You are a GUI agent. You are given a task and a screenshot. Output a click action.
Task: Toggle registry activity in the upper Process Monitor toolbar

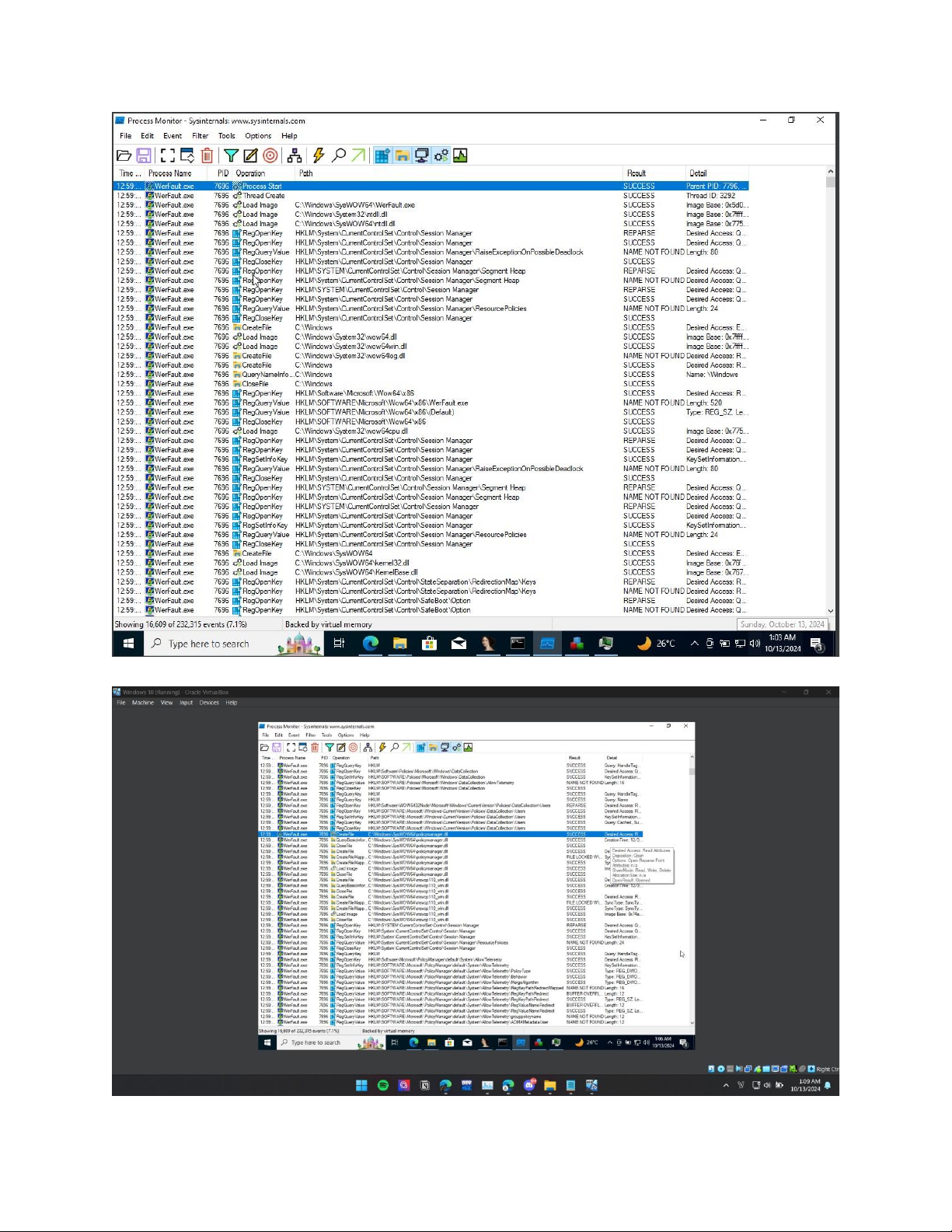[382, 155]
